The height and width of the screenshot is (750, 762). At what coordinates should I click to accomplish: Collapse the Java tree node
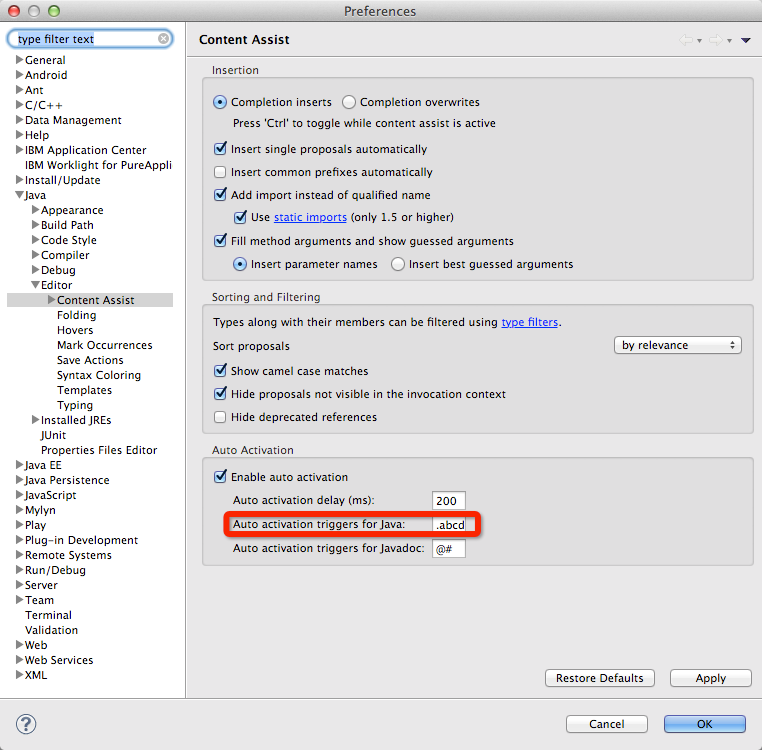pyautogui.click(x=19, y=195)
